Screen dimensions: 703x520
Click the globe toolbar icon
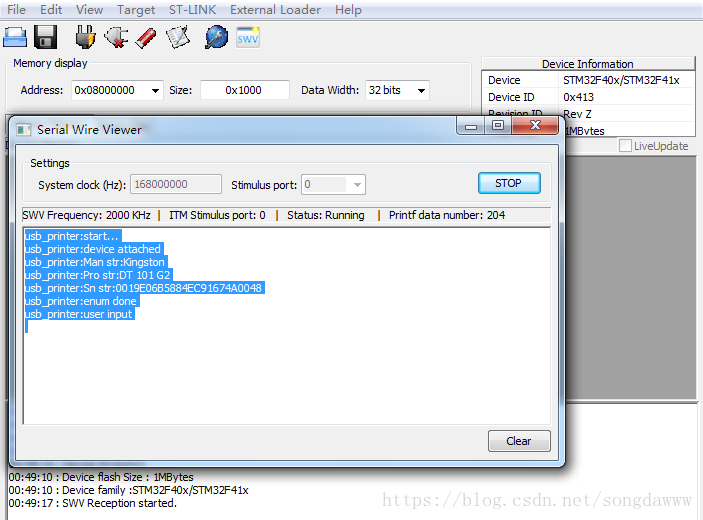point(216,38)
